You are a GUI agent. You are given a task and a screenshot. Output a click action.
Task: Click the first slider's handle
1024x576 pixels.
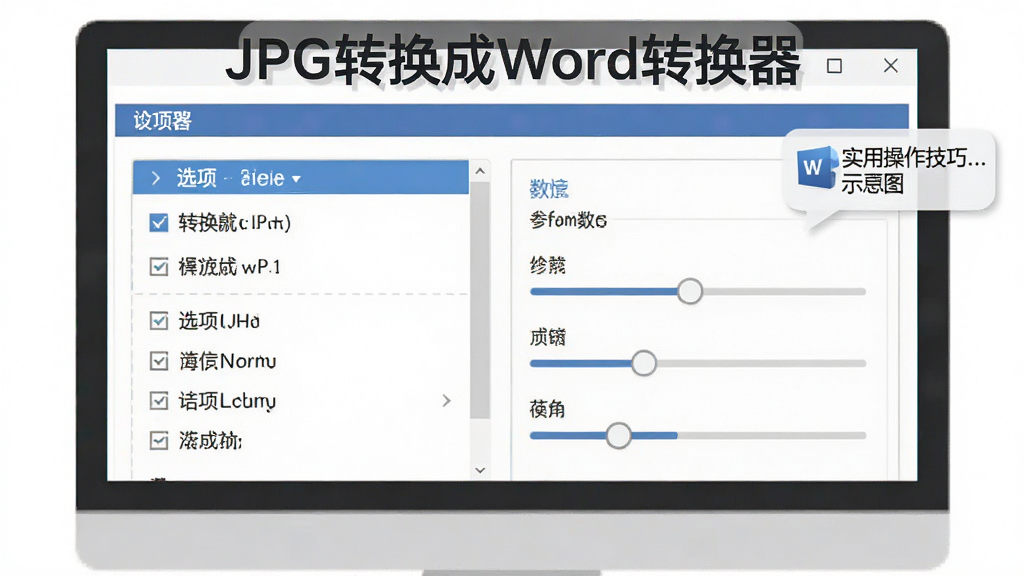click(x=690, y=291)
